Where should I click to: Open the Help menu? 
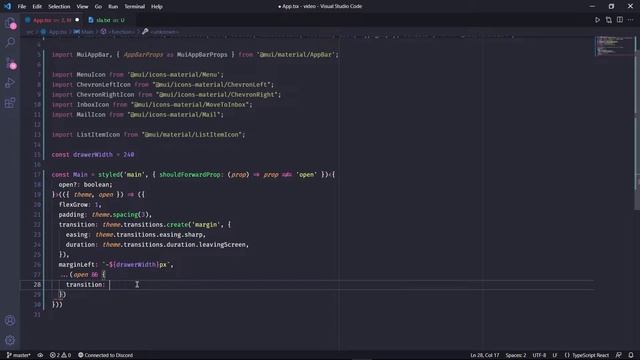point(157,7)
